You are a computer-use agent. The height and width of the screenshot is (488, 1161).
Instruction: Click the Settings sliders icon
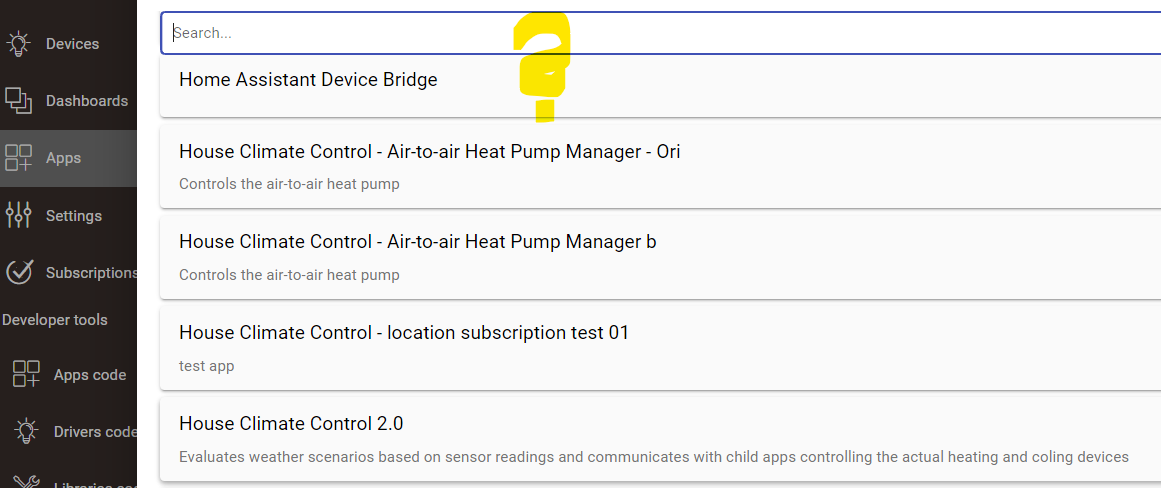(18, 215)
